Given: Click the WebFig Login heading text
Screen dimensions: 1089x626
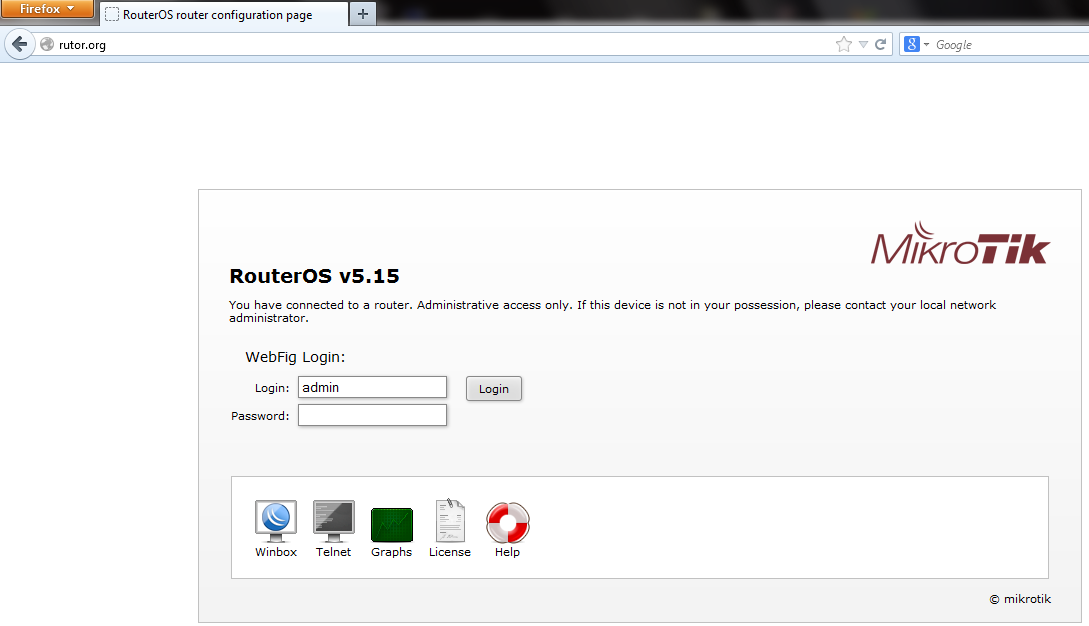Looking at the screenshot, I should coord(295,357).
